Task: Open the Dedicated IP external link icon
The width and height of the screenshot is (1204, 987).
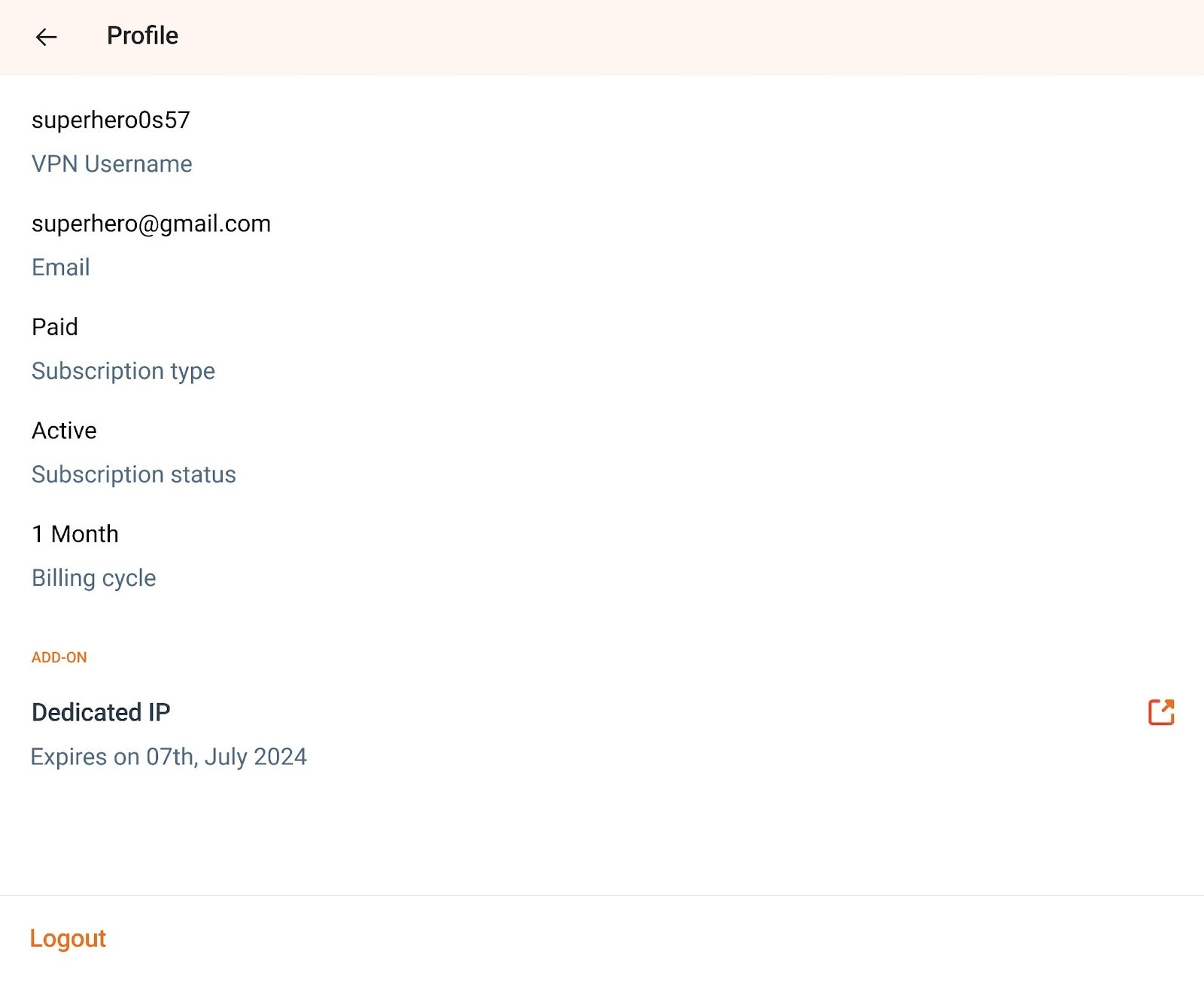Action: (x=1161, y=712)
